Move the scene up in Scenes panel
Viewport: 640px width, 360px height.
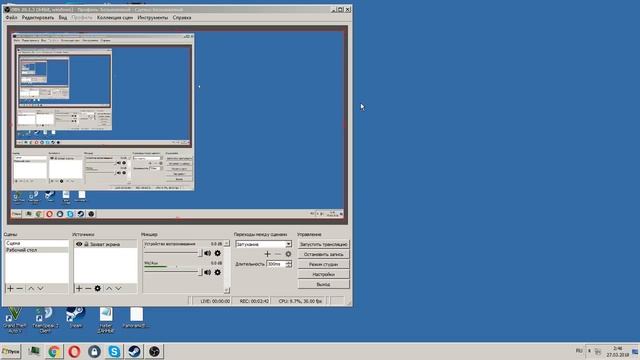[x=31, y=289]
